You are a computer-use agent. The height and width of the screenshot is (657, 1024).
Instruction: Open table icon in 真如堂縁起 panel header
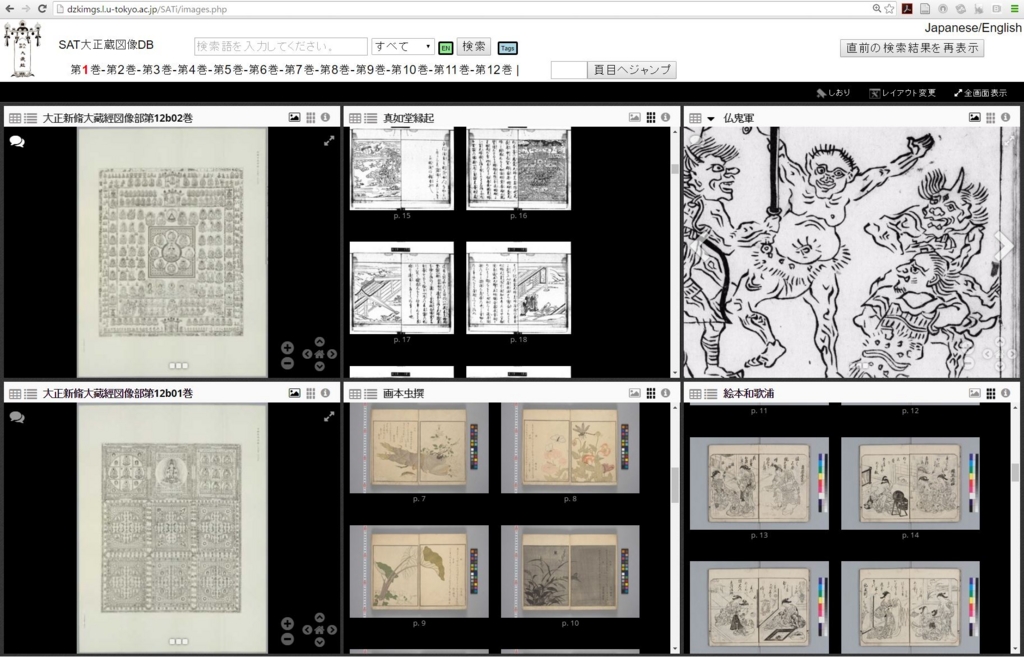click(355, 118)
